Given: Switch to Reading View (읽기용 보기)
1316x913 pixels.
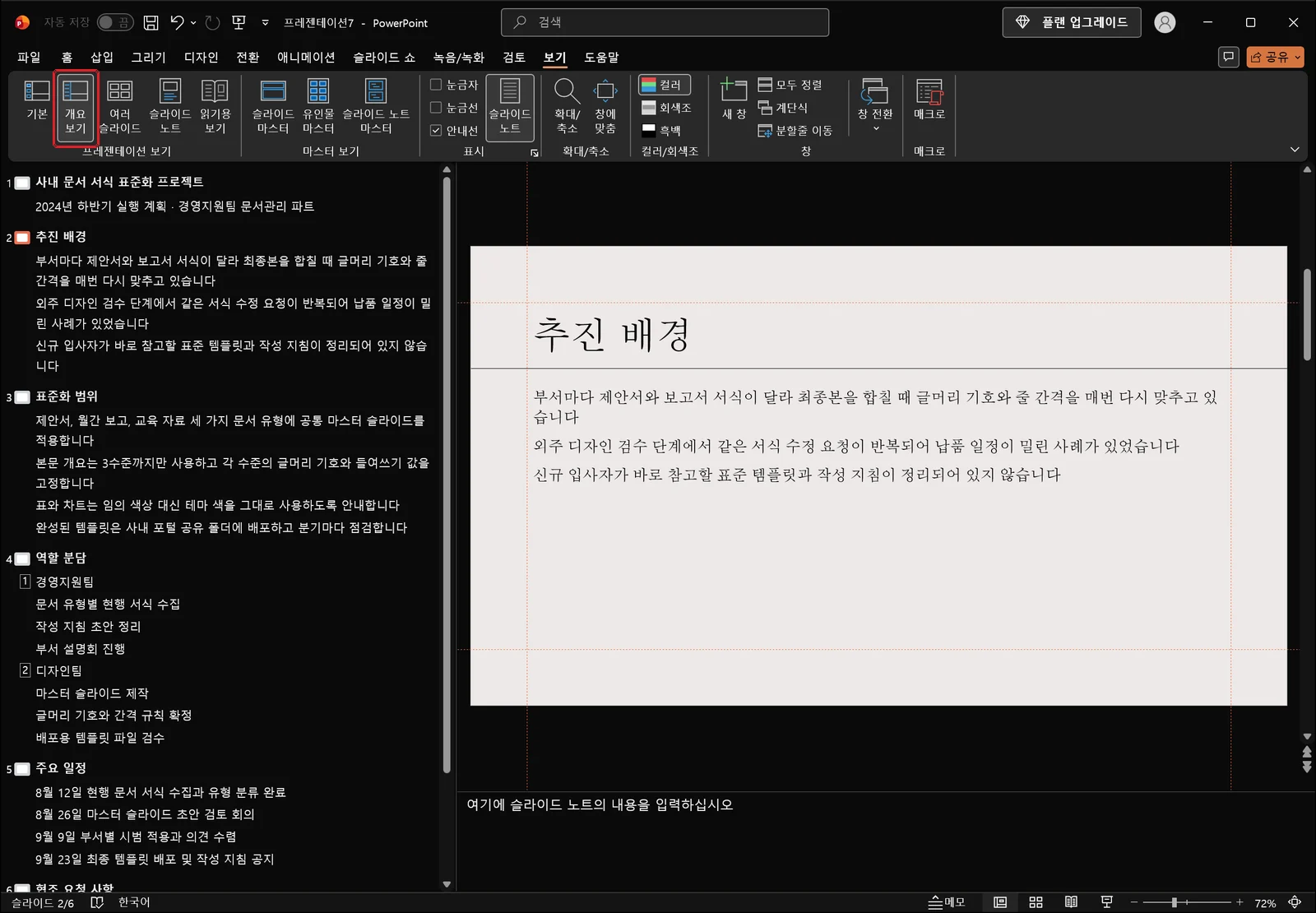Looking at the screenshot, I should tap(215, 107).
